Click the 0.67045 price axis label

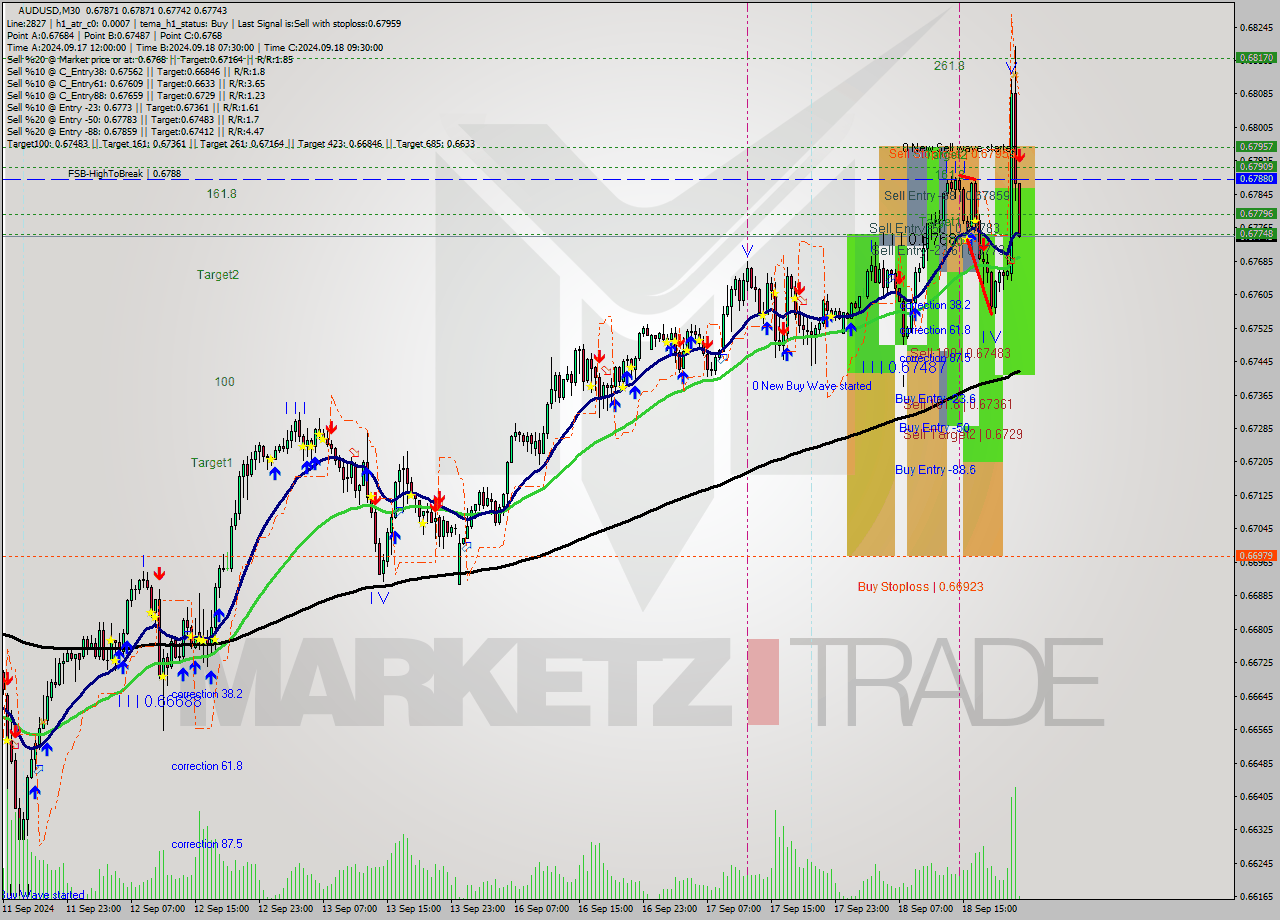(1257, 528)
